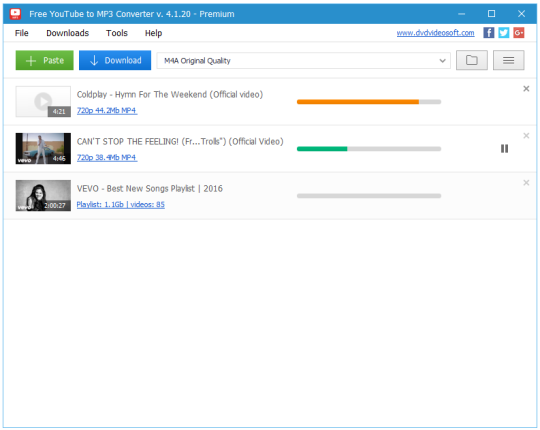Remove the VEVO Best New Songs playlist item
Viewport: 540px width, 430px height.
coord(526,183)
